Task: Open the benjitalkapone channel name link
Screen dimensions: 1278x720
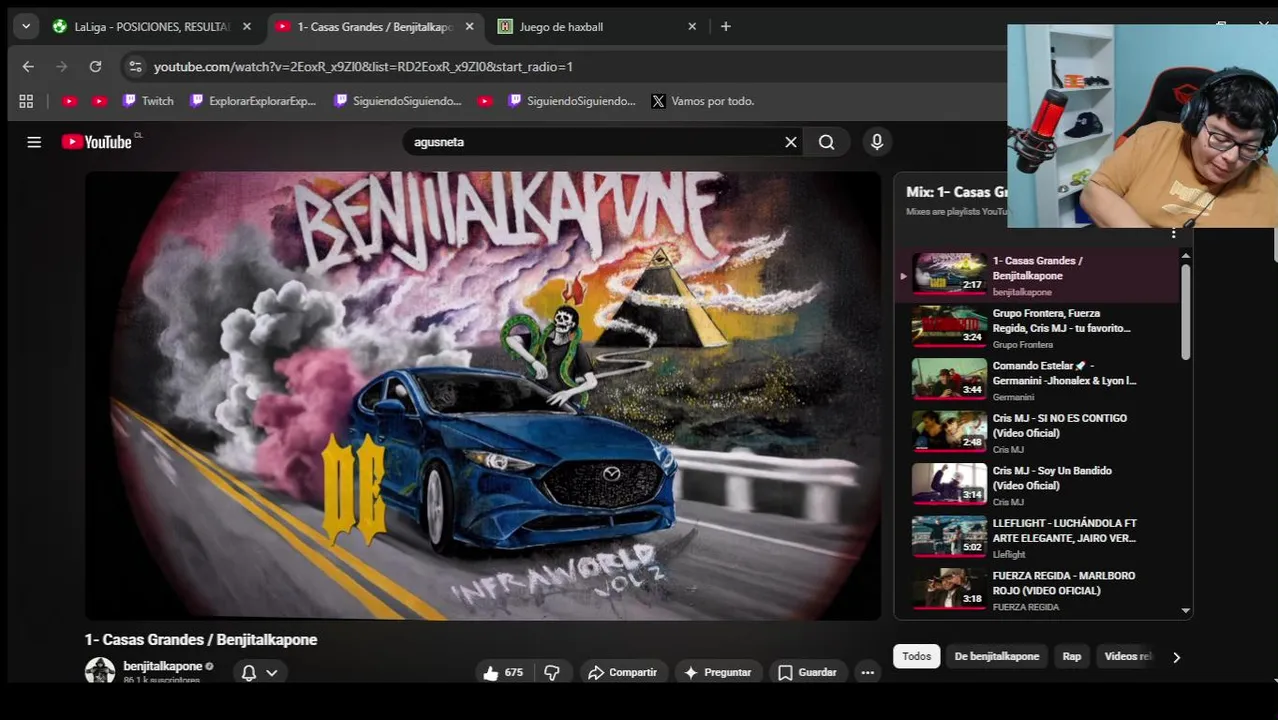Action: tap(163, 666)
